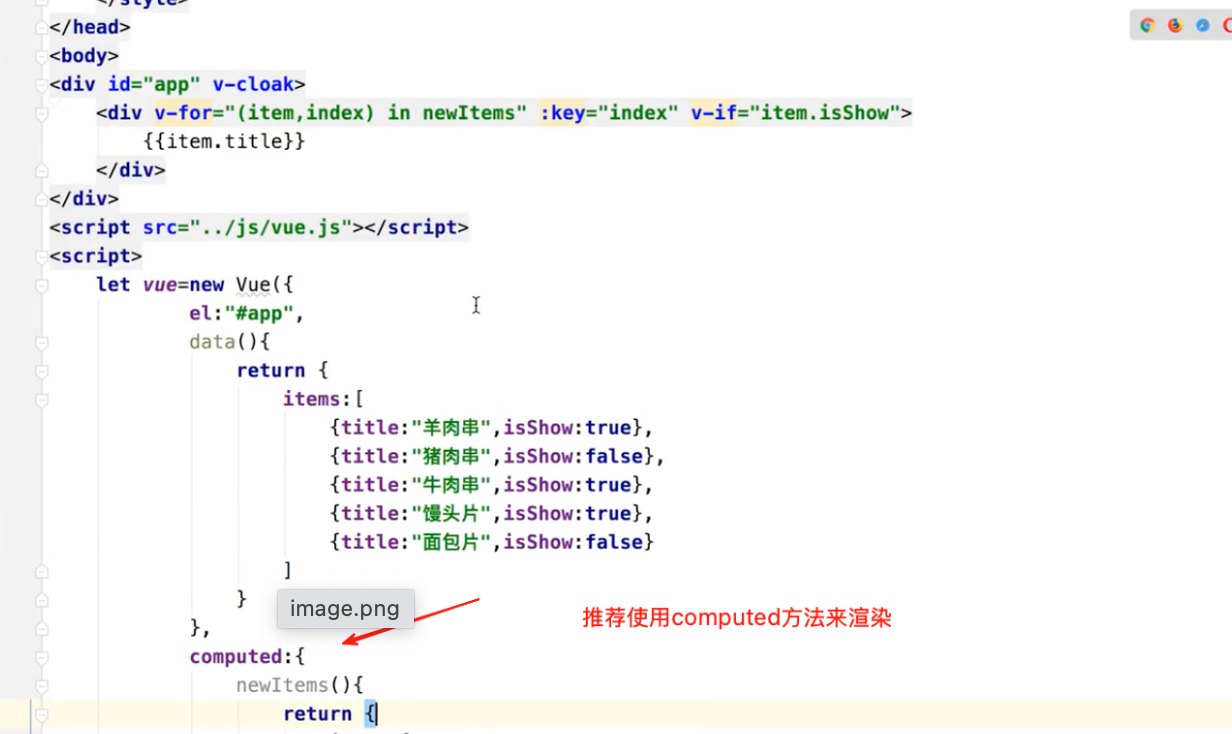Fold the v-for div block
Viewport: 1232px width, 734px height.
tap(42, 113)
